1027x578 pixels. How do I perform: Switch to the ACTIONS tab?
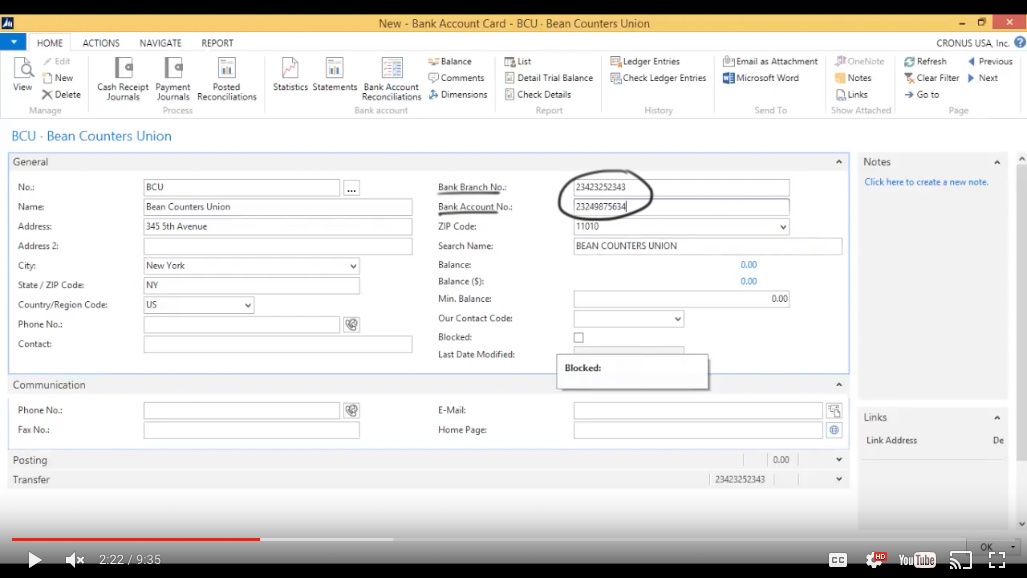coord(100,43)
